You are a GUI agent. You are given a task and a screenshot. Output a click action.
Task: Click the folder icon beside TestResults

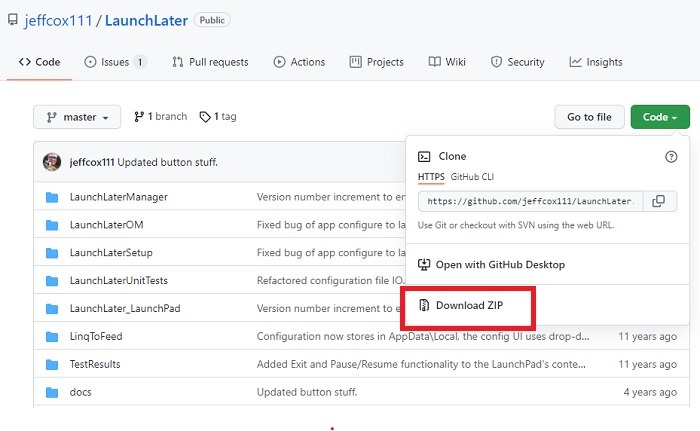coord(52,364)
